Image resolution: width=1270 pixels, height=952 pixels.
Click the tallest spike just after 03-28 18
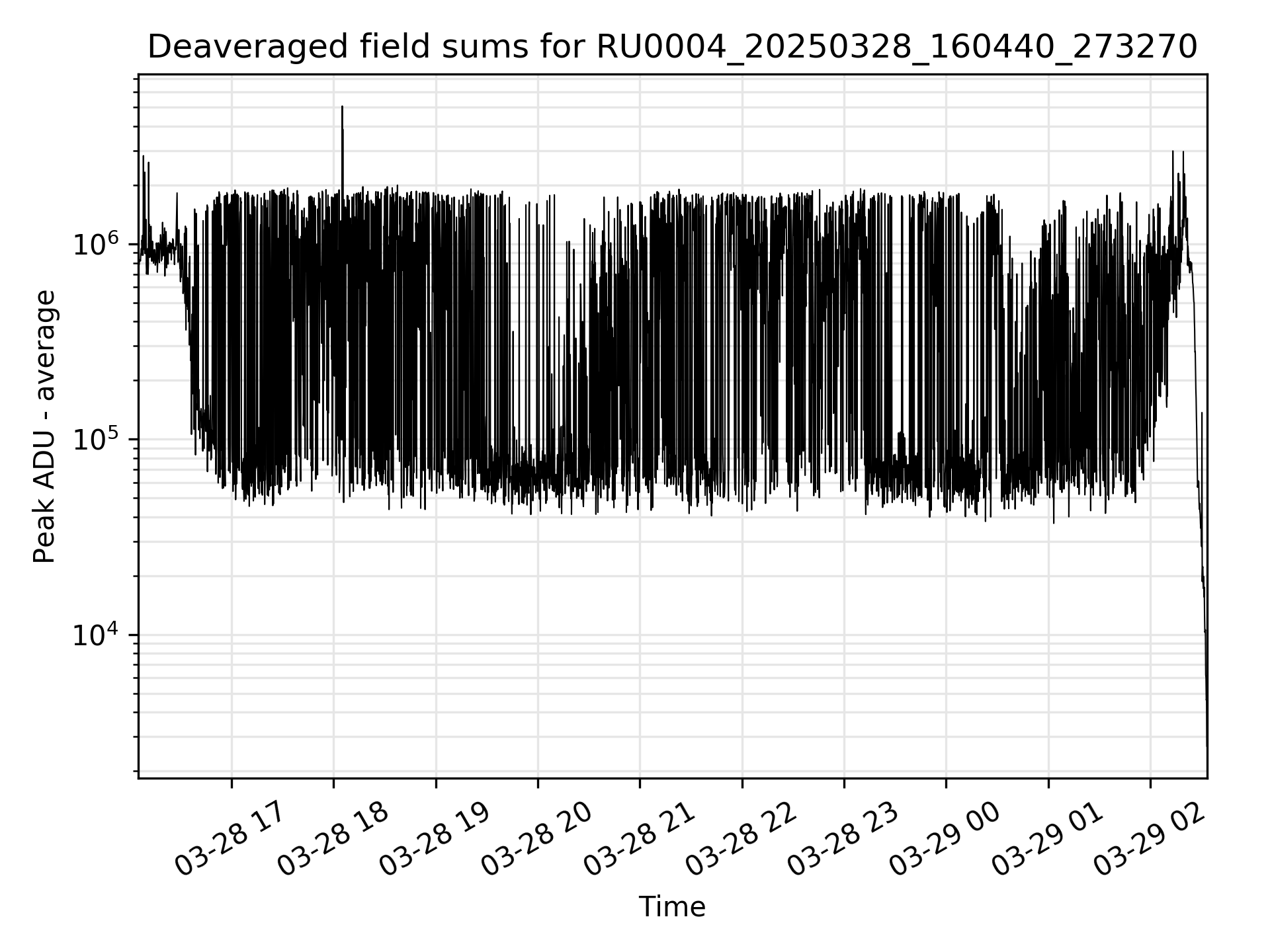click(x=342, y=149)
